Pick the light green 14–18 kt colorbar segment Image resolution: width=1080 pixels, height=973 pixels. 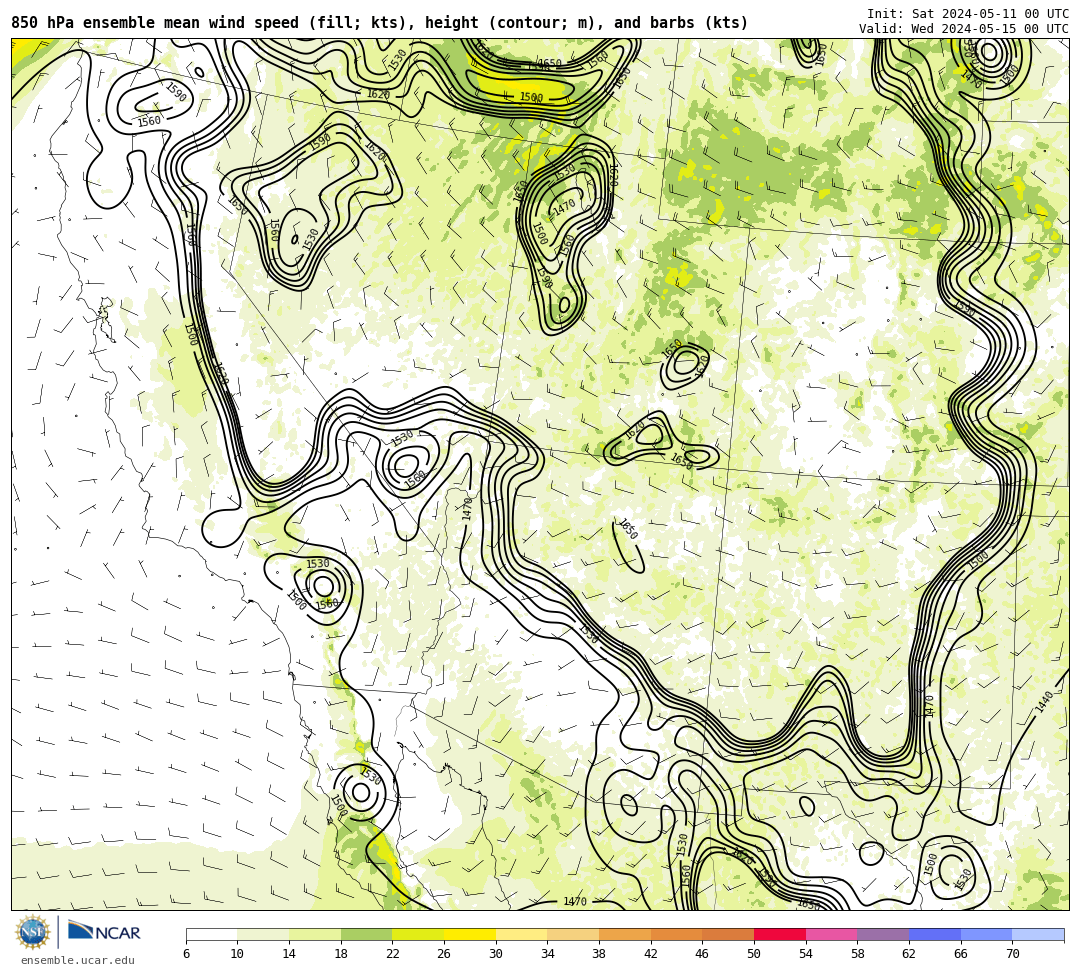tap(315, 934)
